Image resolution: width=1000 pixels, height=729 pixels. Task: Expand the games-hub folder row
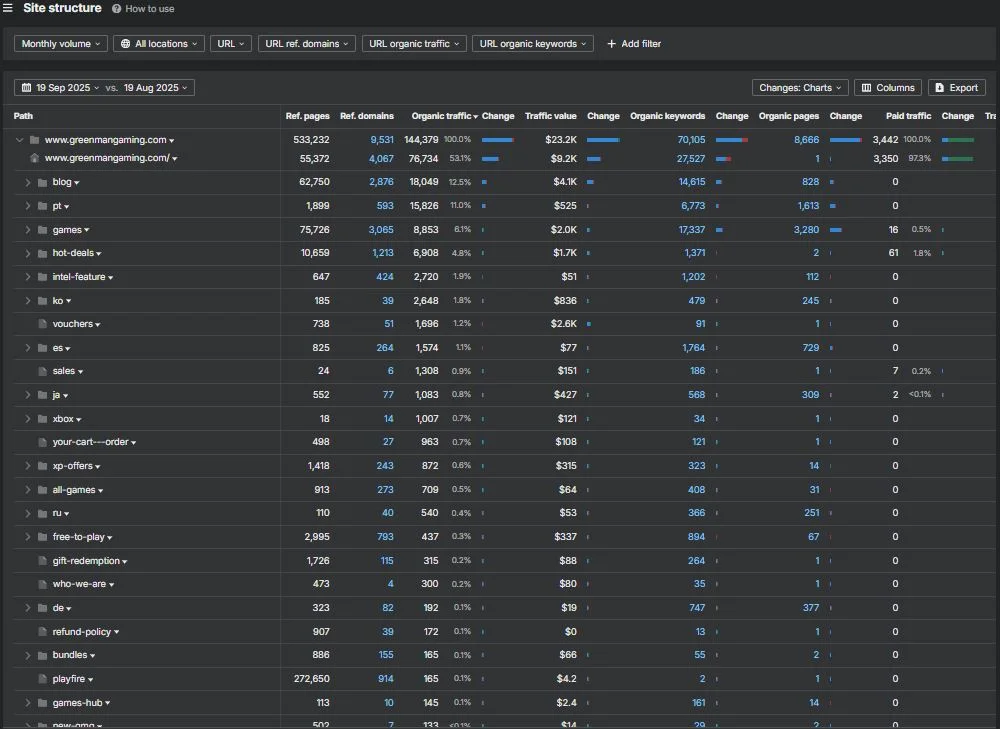click(27, 703)
